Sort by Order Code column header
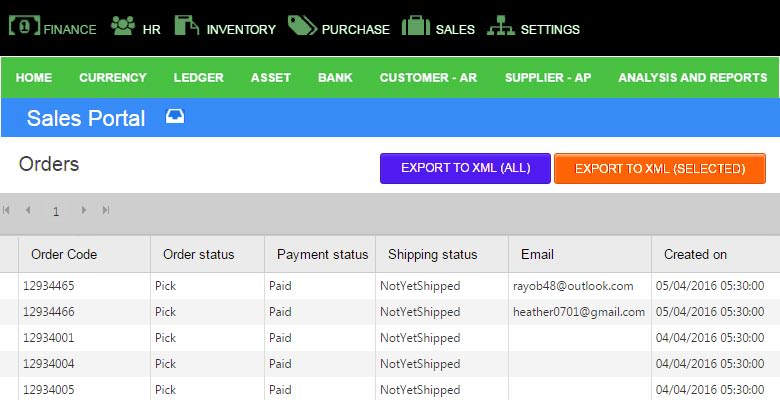 point(64,254)
